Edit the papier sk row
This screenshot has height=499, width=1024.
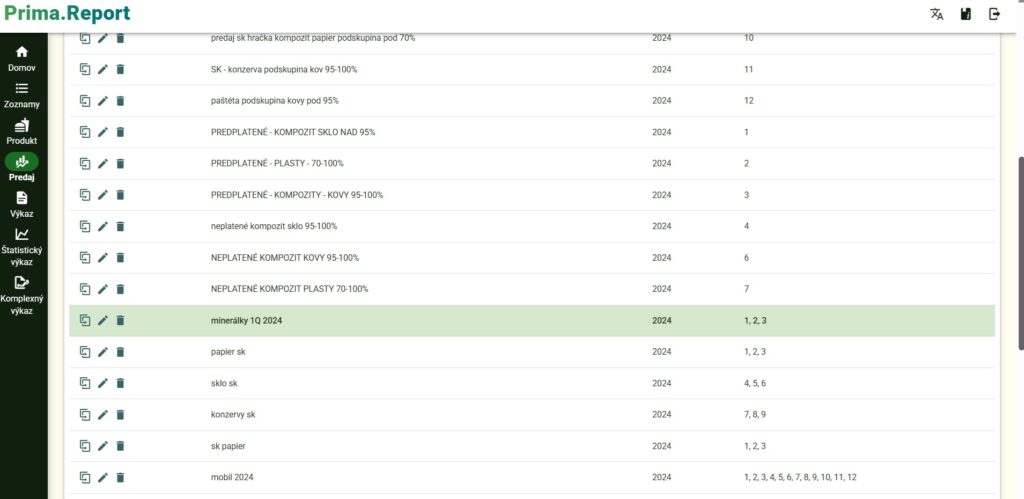(x=103, y=352)
